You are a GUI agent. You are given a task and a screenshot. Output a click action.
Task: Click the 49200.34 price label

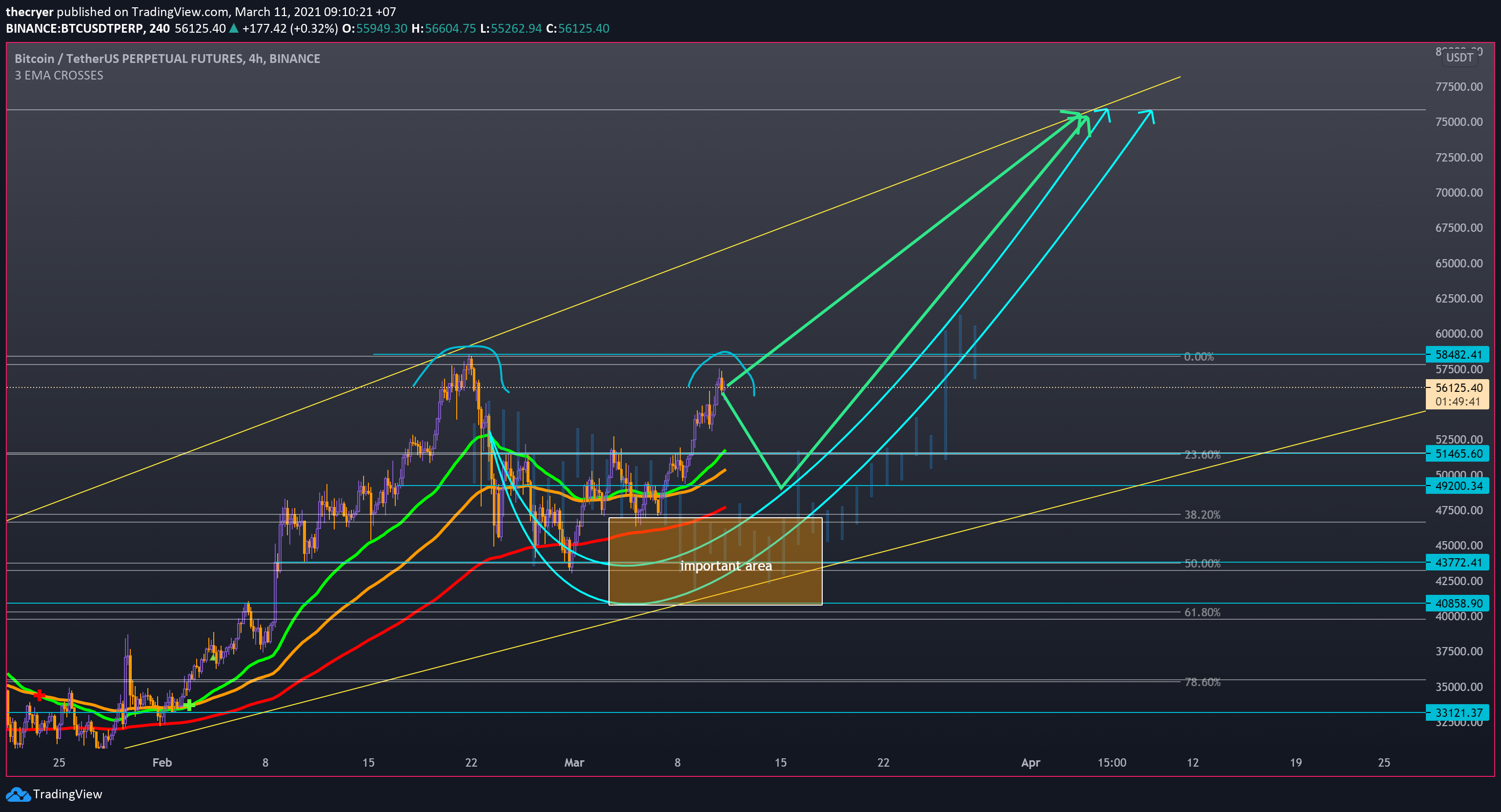[1457, 485]
